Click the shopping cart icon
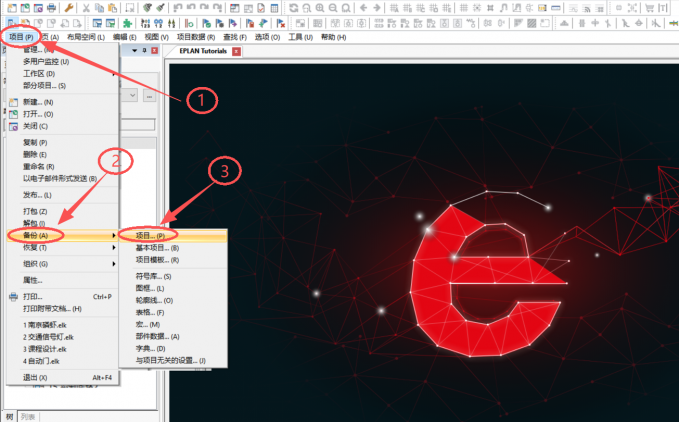Screen dimensions: 679x422 point(650,8)
